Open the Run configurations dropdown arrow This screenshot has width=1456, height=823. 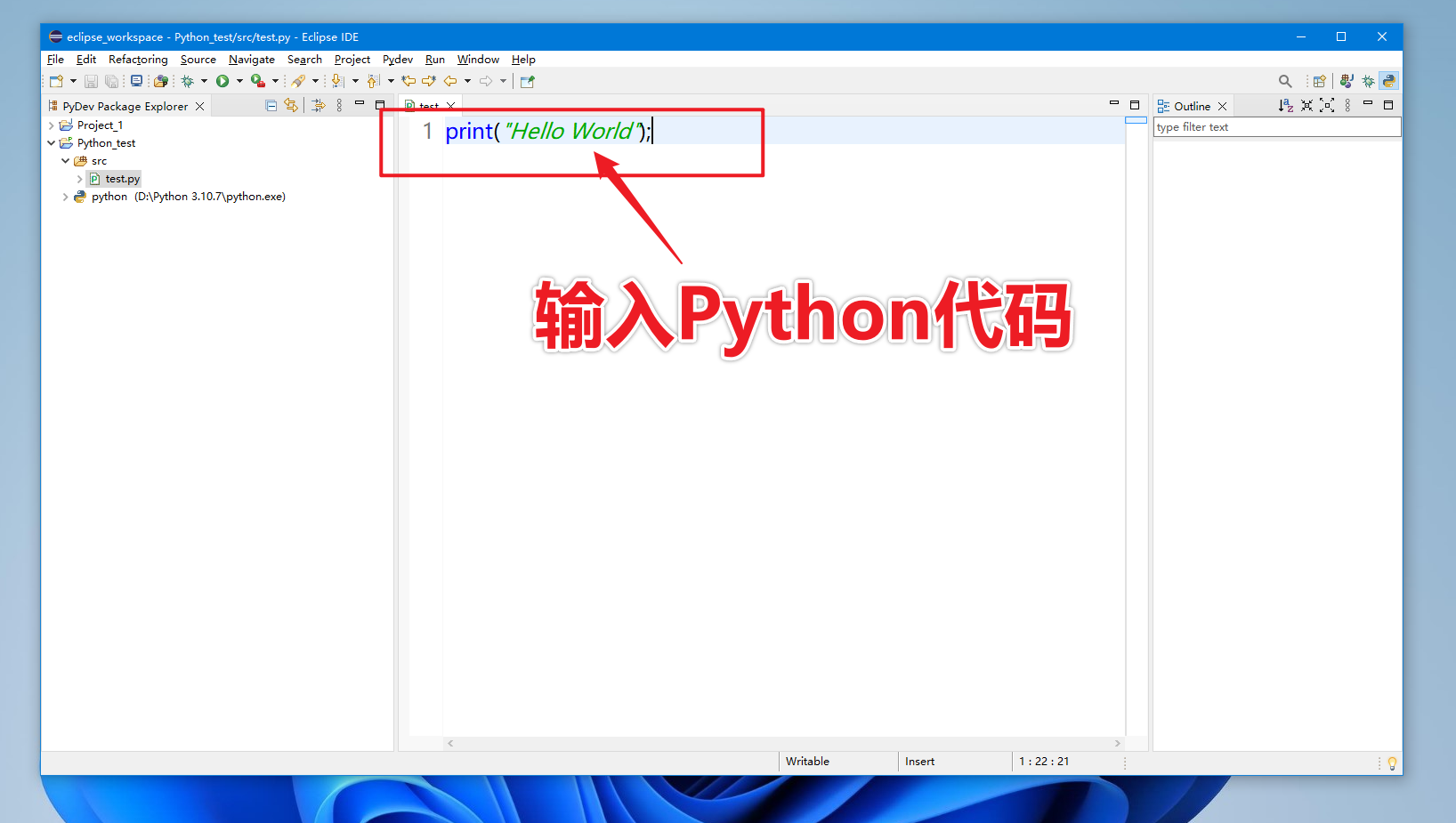tap(239, 81)
